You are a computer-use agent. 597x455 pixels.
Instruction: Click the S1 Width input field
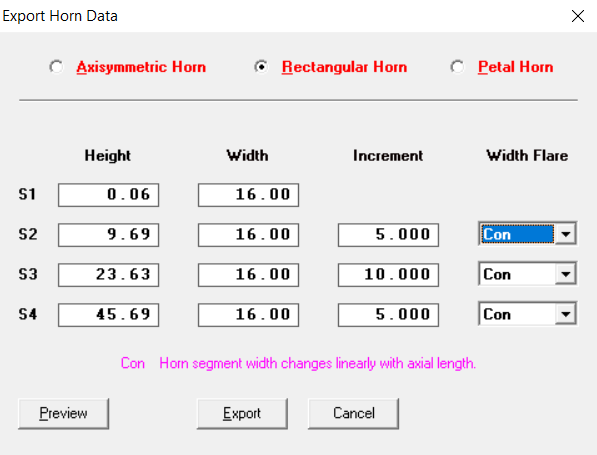pos(248,195)
